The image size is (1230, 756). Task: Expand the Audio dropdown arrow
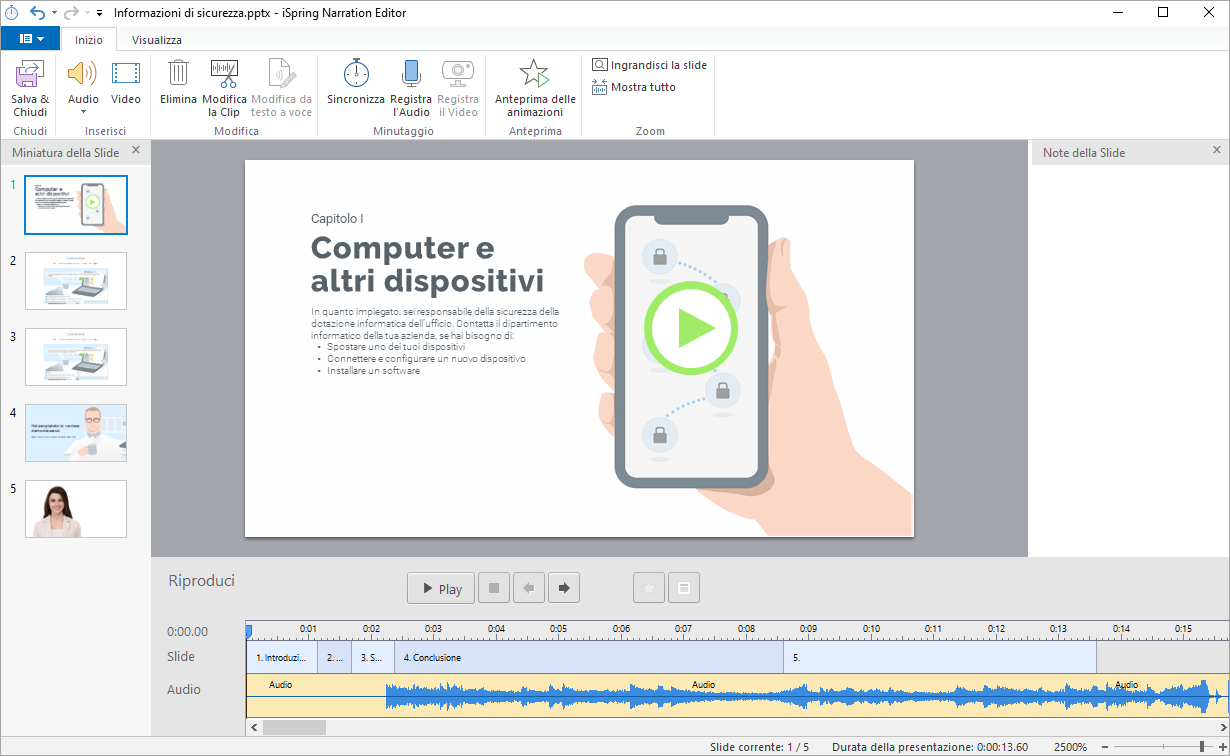(x=83, y=112)
